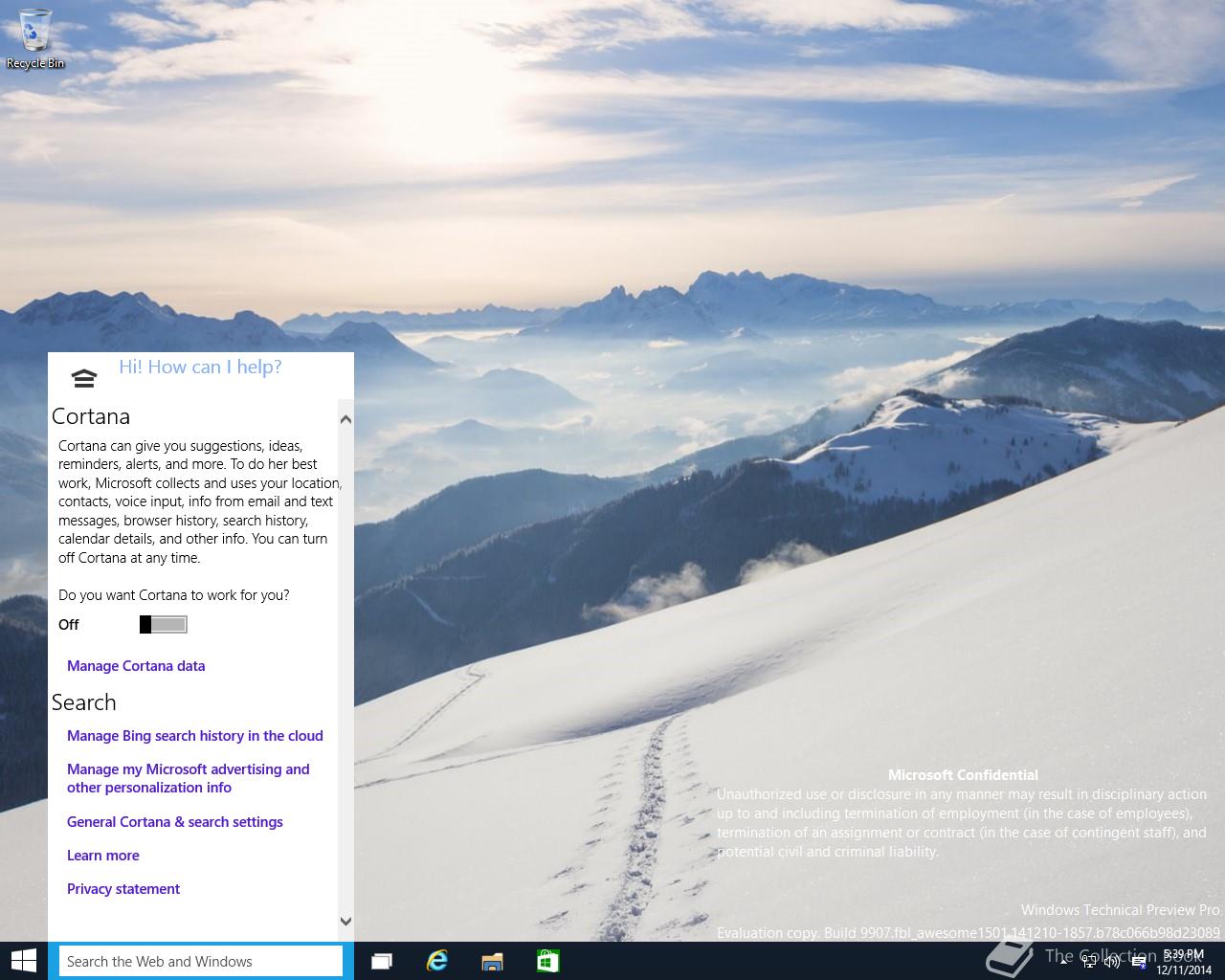Open the Cortana hamburger menu icon
Screen dimensions: 1225x980
pyautogui.click(x=84, y=378)
